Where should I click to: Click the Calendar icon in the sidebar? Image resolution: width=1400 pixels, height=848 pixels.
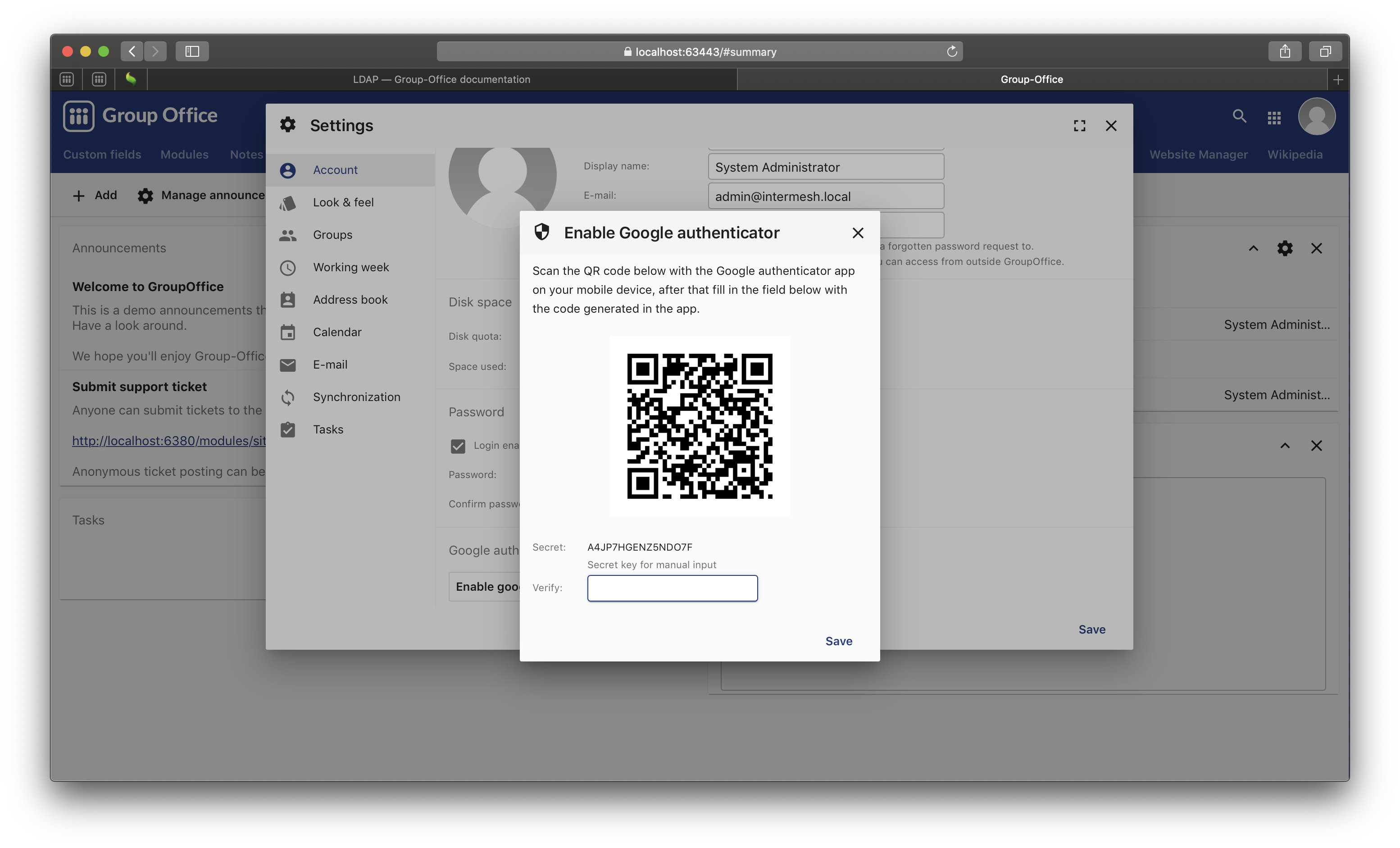coord(287,332)
